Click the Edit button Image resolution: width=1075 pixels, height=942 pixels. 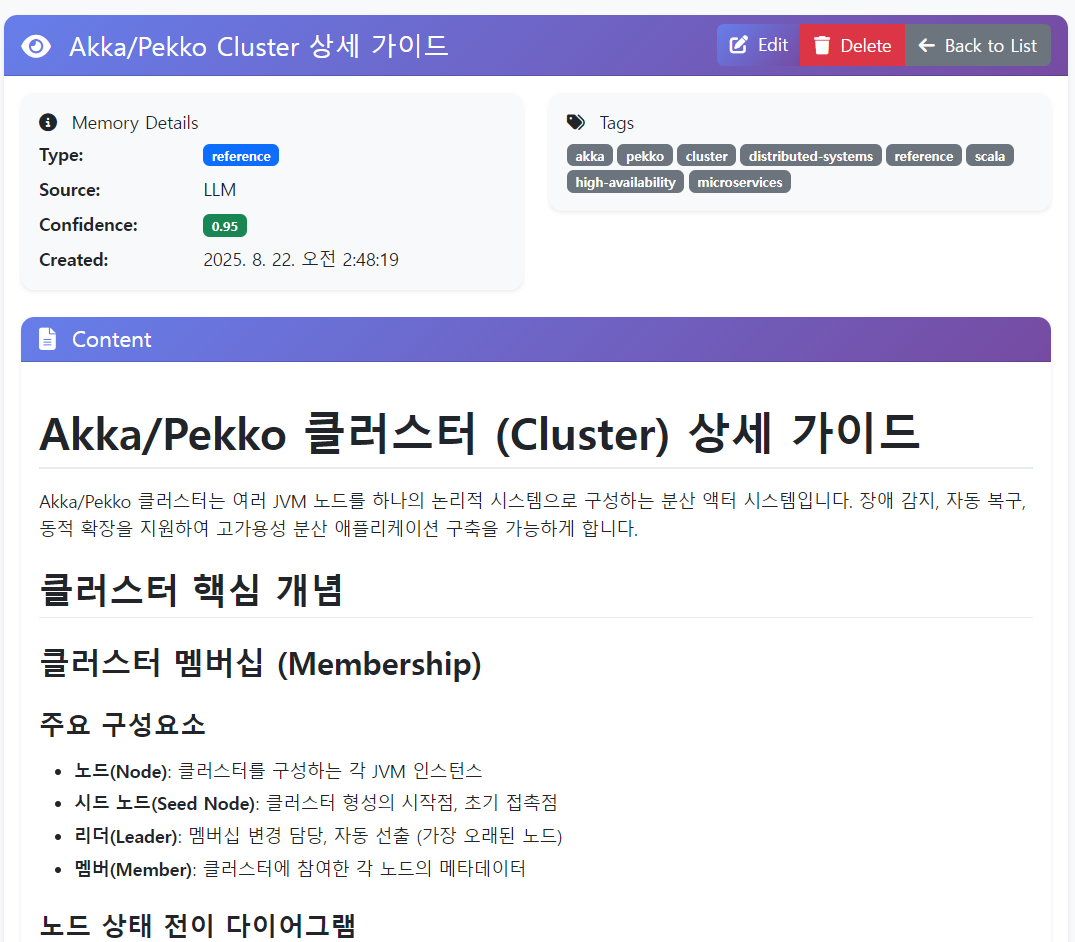758,45
